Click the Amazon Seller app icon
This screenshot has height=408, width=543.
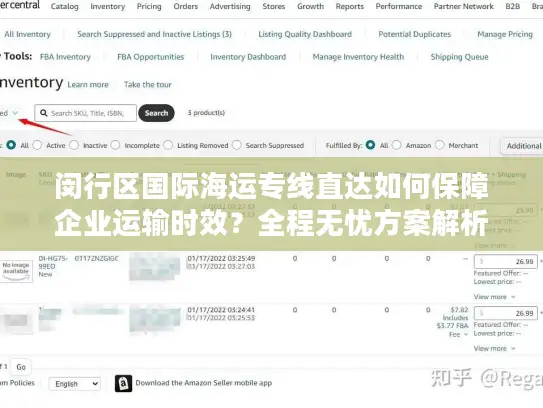click(123, 383)
